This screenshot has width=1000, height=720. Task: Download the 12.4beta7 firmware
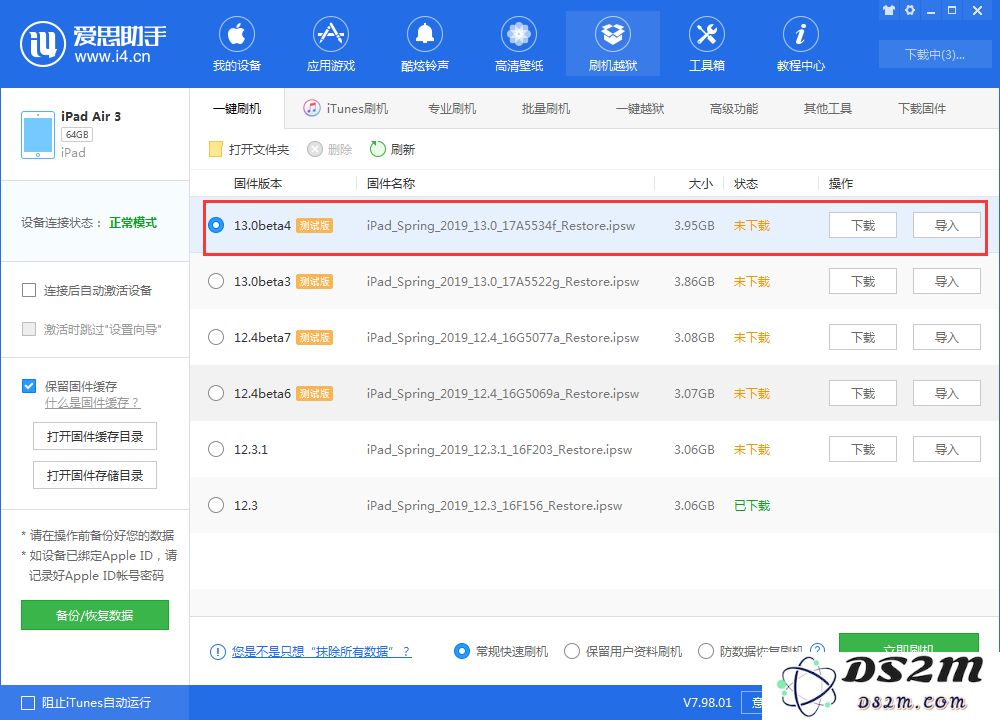tap(863, 337)
